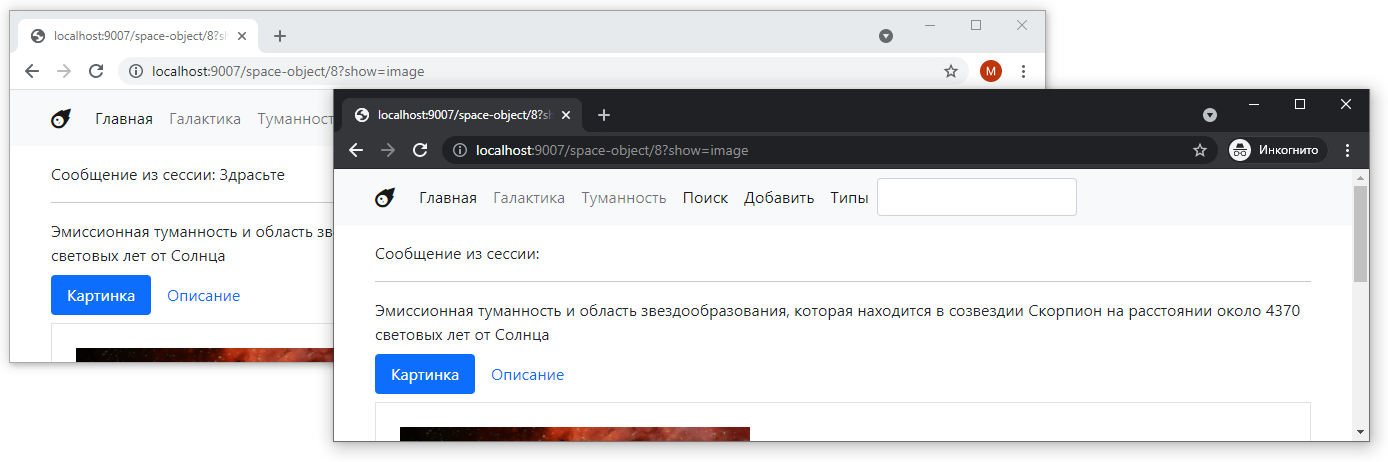The height and width of the screenshot is (462, 1388).
Task: Click the comet logo in the incognito page navbar
Action: click(x=385, y=198)
